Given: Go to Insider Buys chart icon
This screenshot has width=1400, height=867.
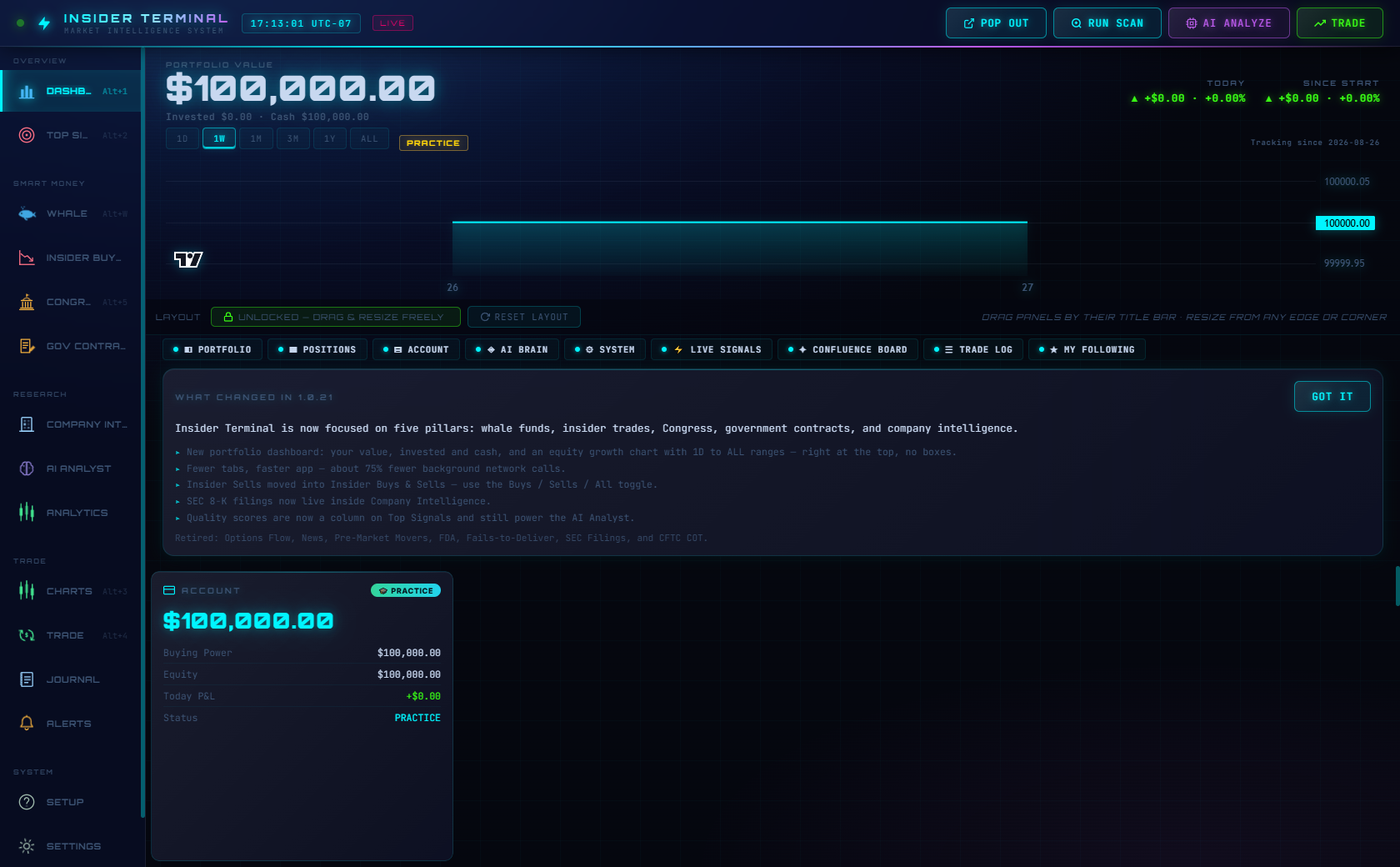Looking at the screenshot, I should (27, 258).
